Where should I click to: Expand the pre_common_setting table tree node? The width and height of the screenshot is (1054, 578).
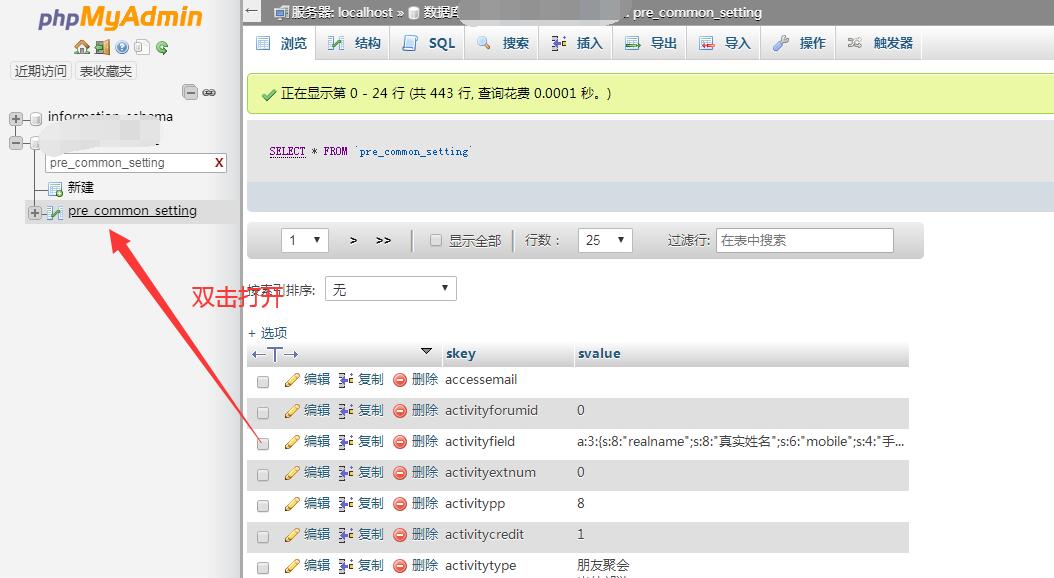[35, 212]
